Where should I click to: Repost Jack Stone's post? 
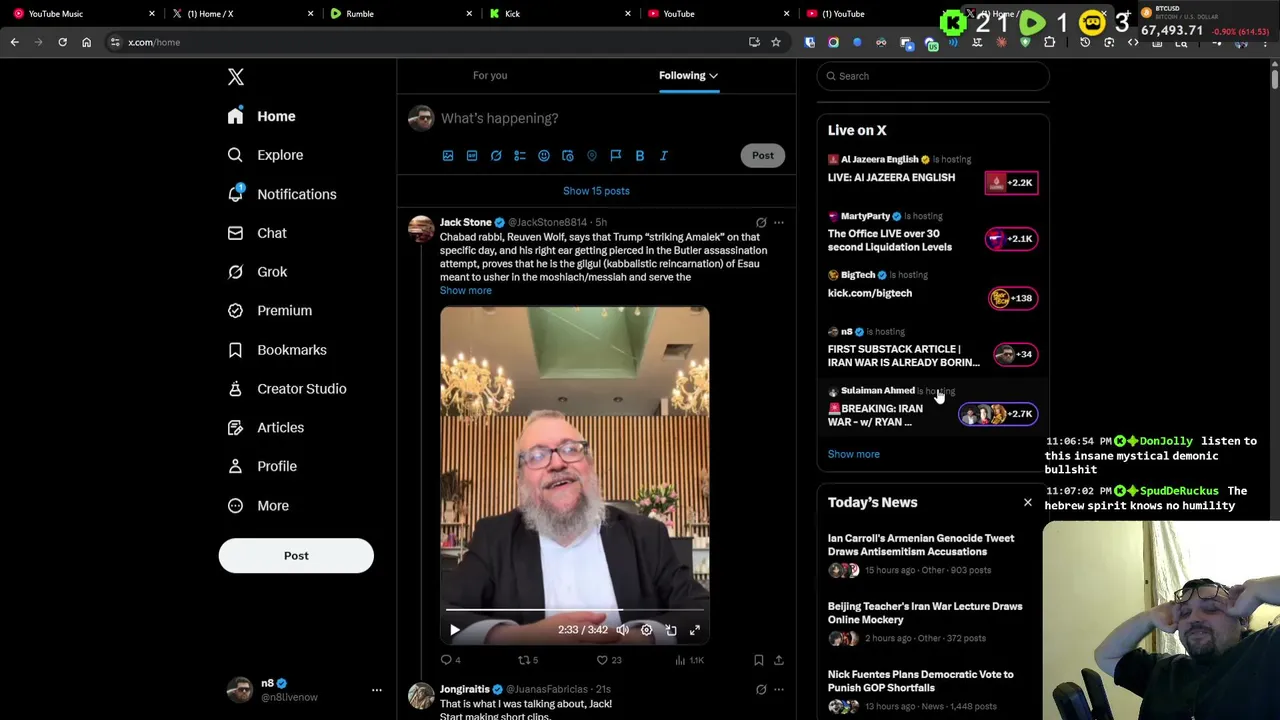pos(527,660)
